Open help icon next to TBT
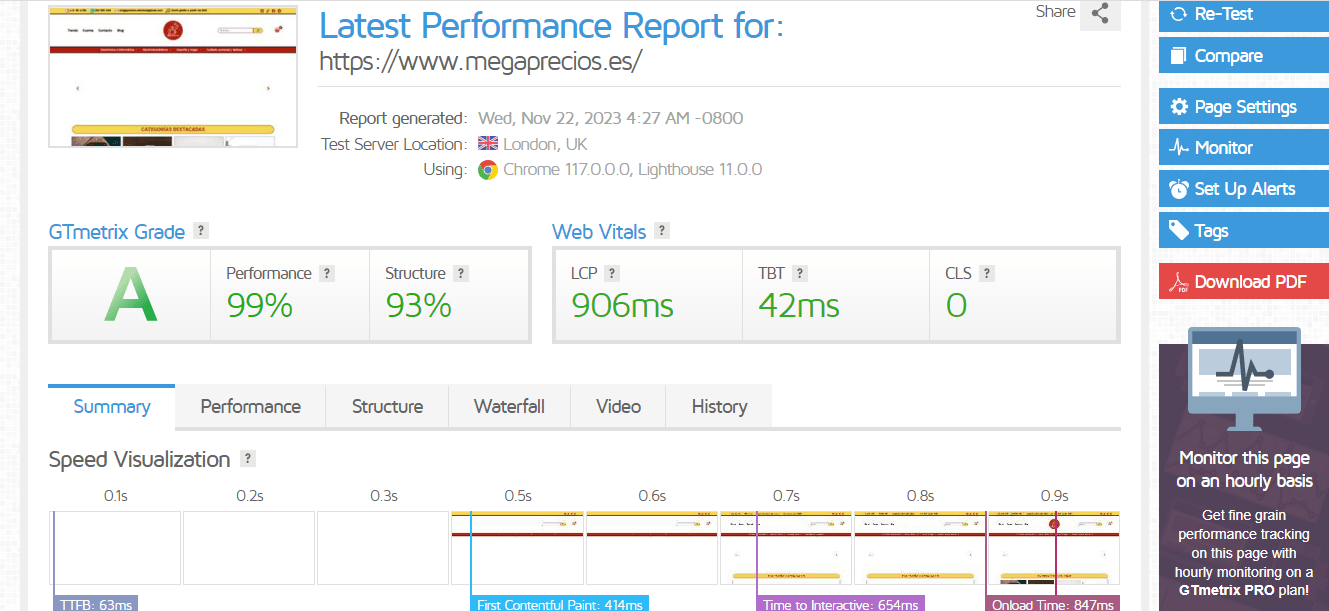This screenshot has height=611, width=1329. click(x=799, y=273)
